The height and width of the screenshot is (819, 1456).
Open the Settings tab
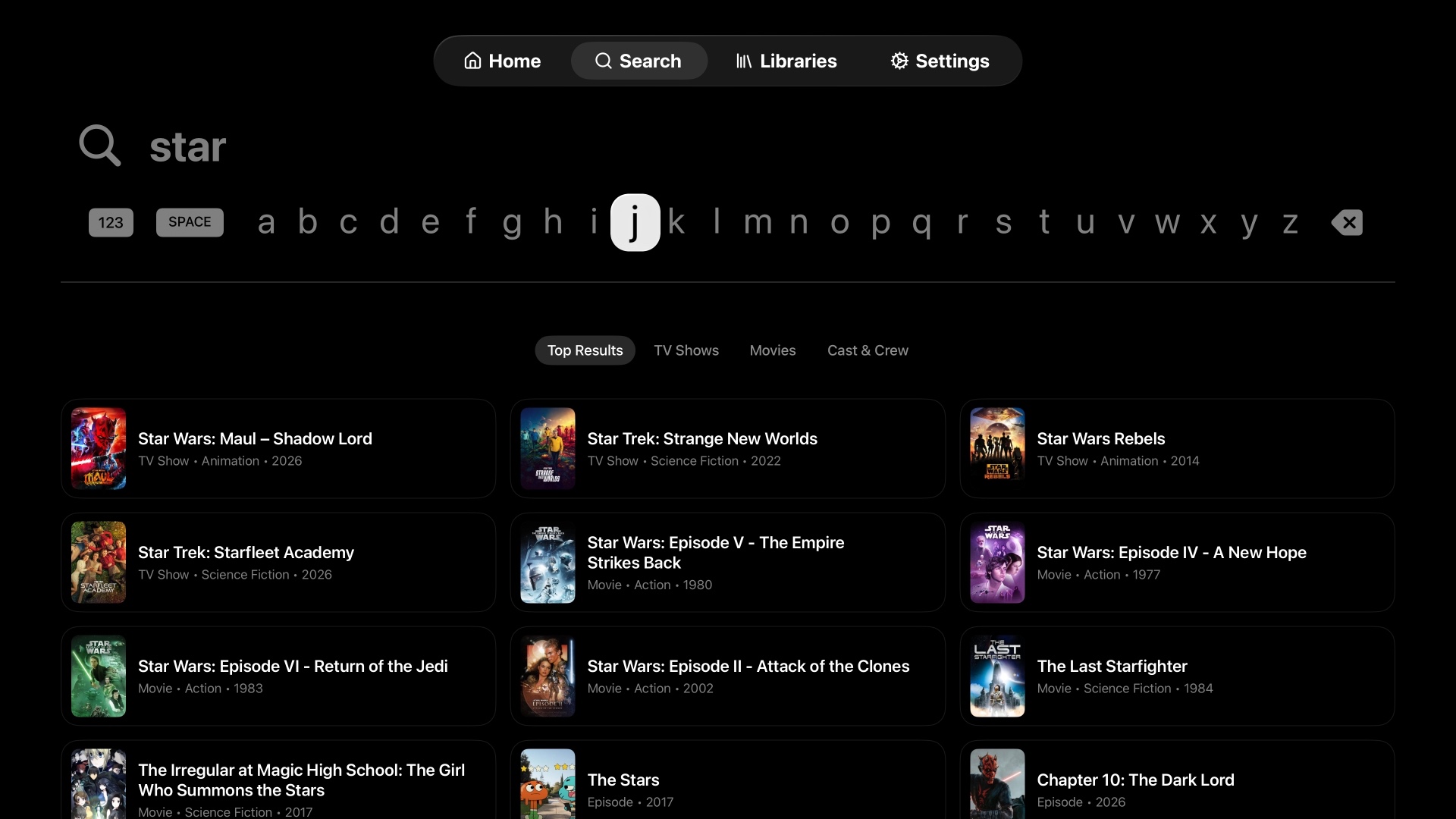(x=940, y=61)
